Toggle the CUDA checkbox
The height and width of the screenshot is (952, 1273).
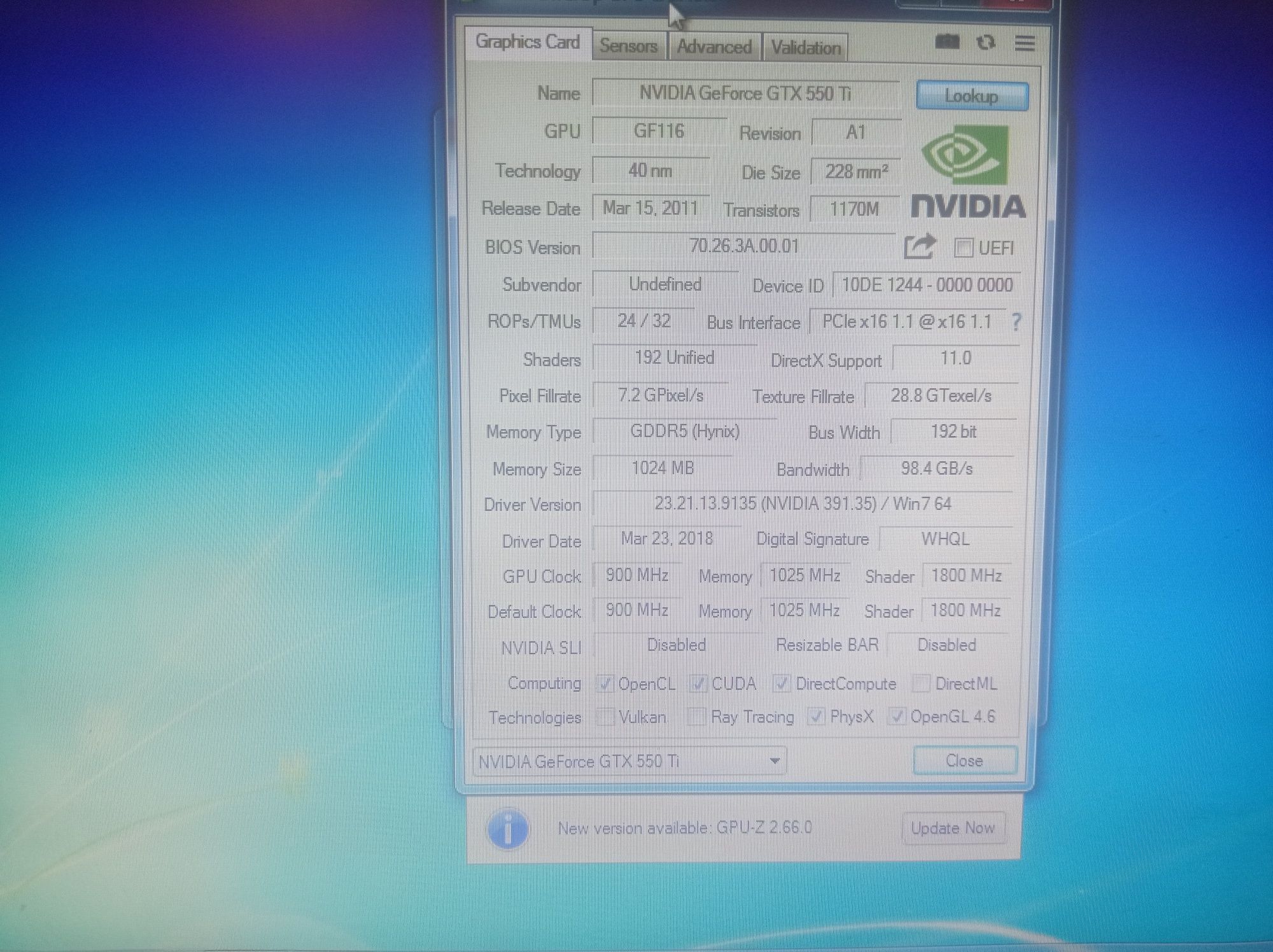click(698, 683)
